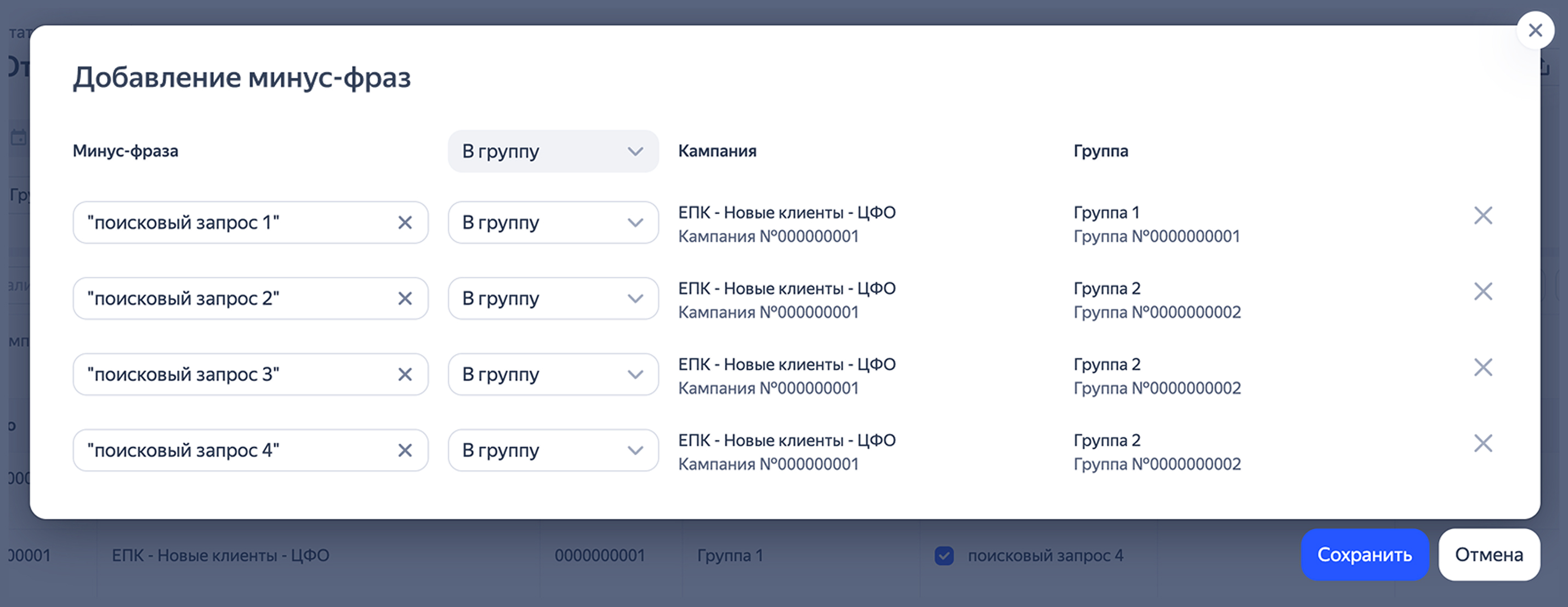Focus the "поисковый запрос 4" text field

click(231, 451)
